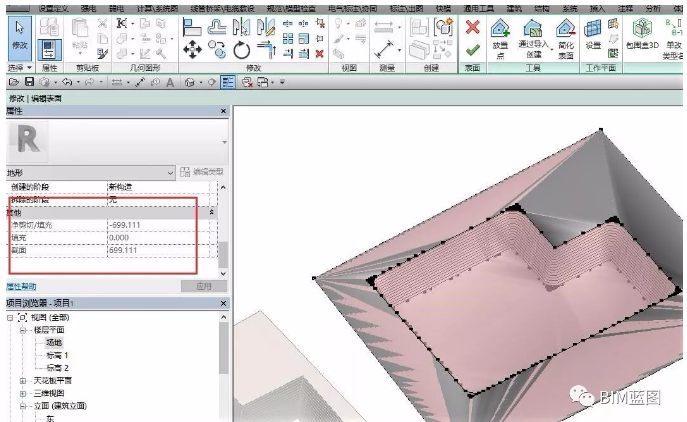Click the Scale tool icon
Screen dimensions: 687x422
click(304, 39)
